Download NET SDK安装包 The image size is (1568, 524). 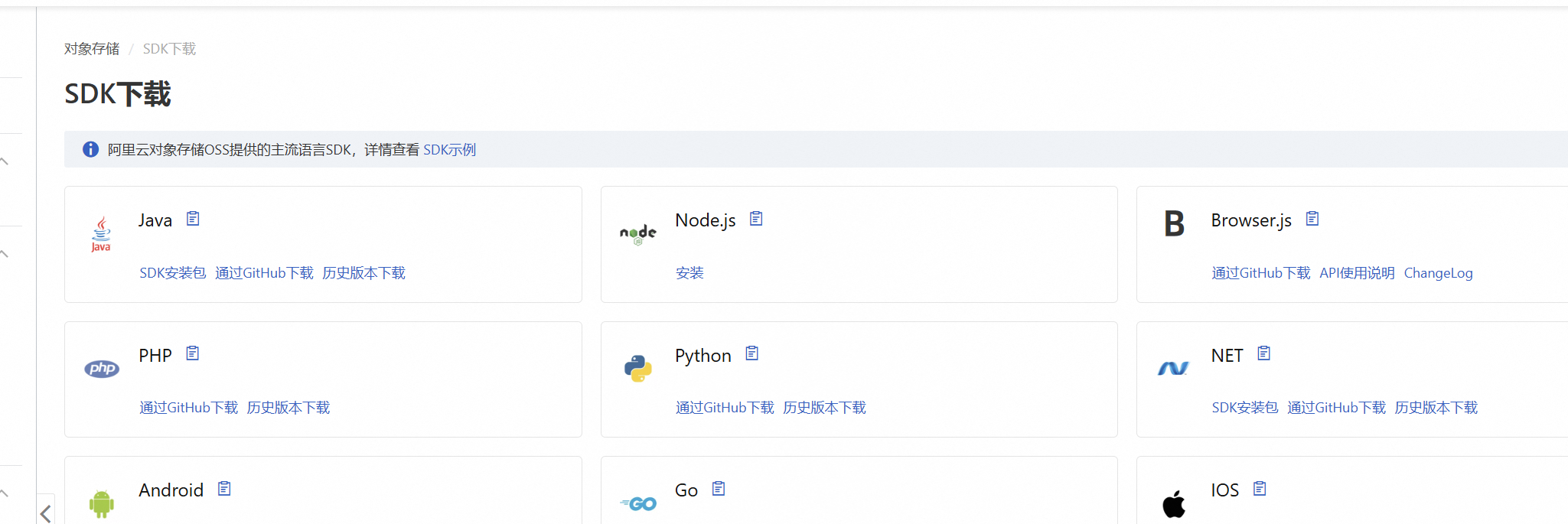coord(1245,408)
